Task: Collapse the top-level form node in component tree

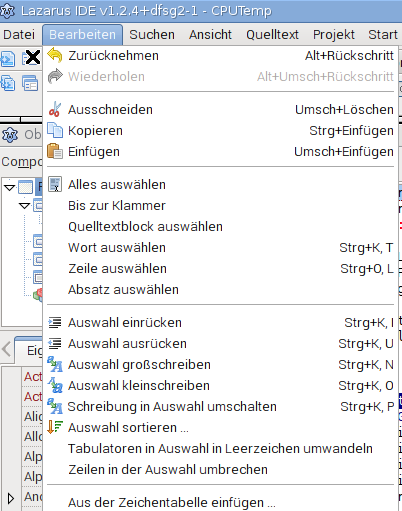Action: [10, 187]
